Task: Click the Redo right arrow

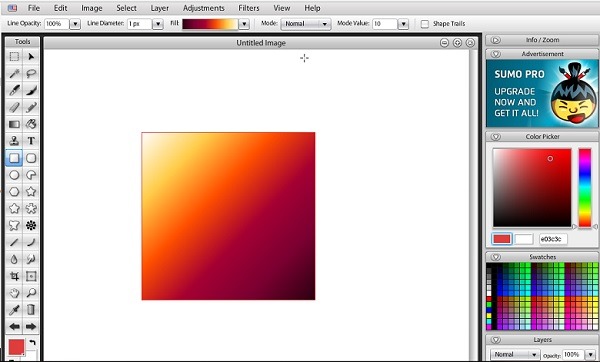Action: pyautogui.click(x=31, y=326)
